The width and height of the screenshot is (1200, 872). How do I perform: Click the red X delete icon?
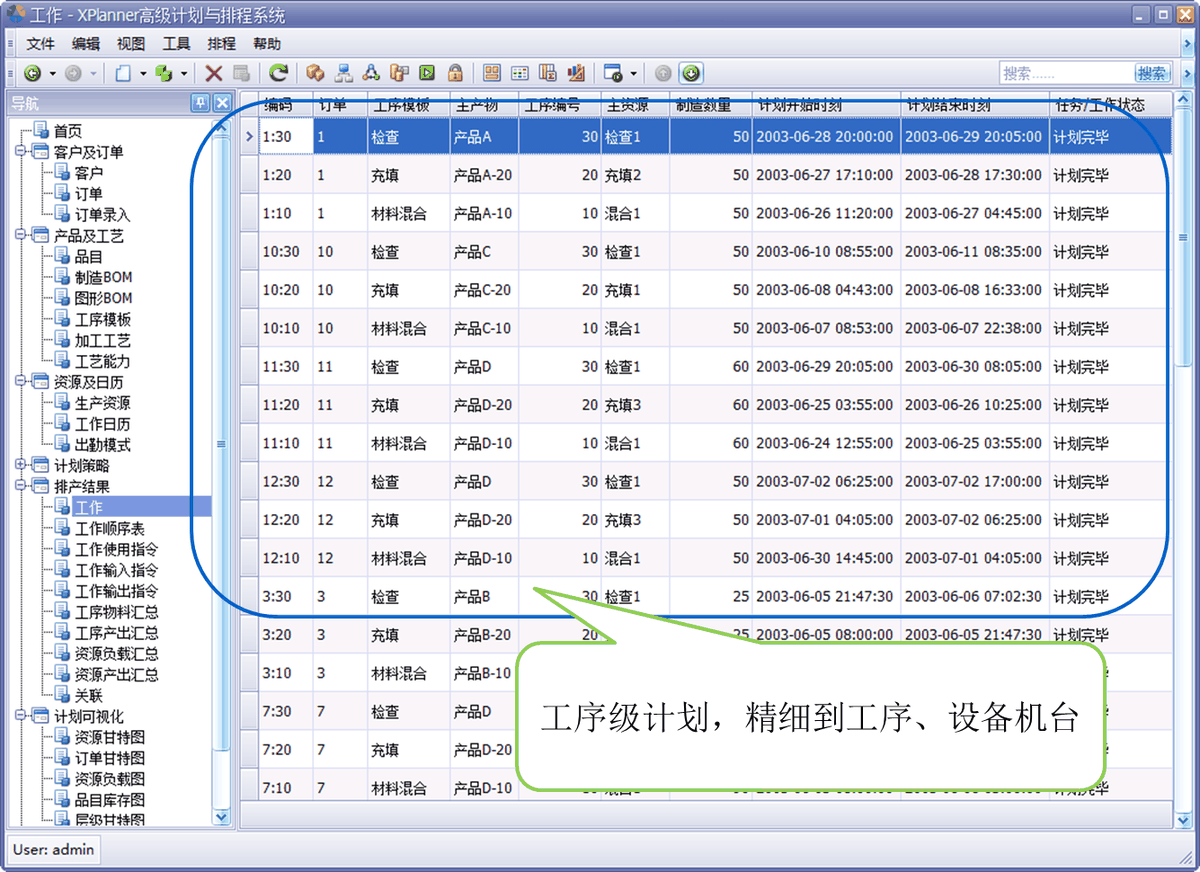click(x=214, y=73)
